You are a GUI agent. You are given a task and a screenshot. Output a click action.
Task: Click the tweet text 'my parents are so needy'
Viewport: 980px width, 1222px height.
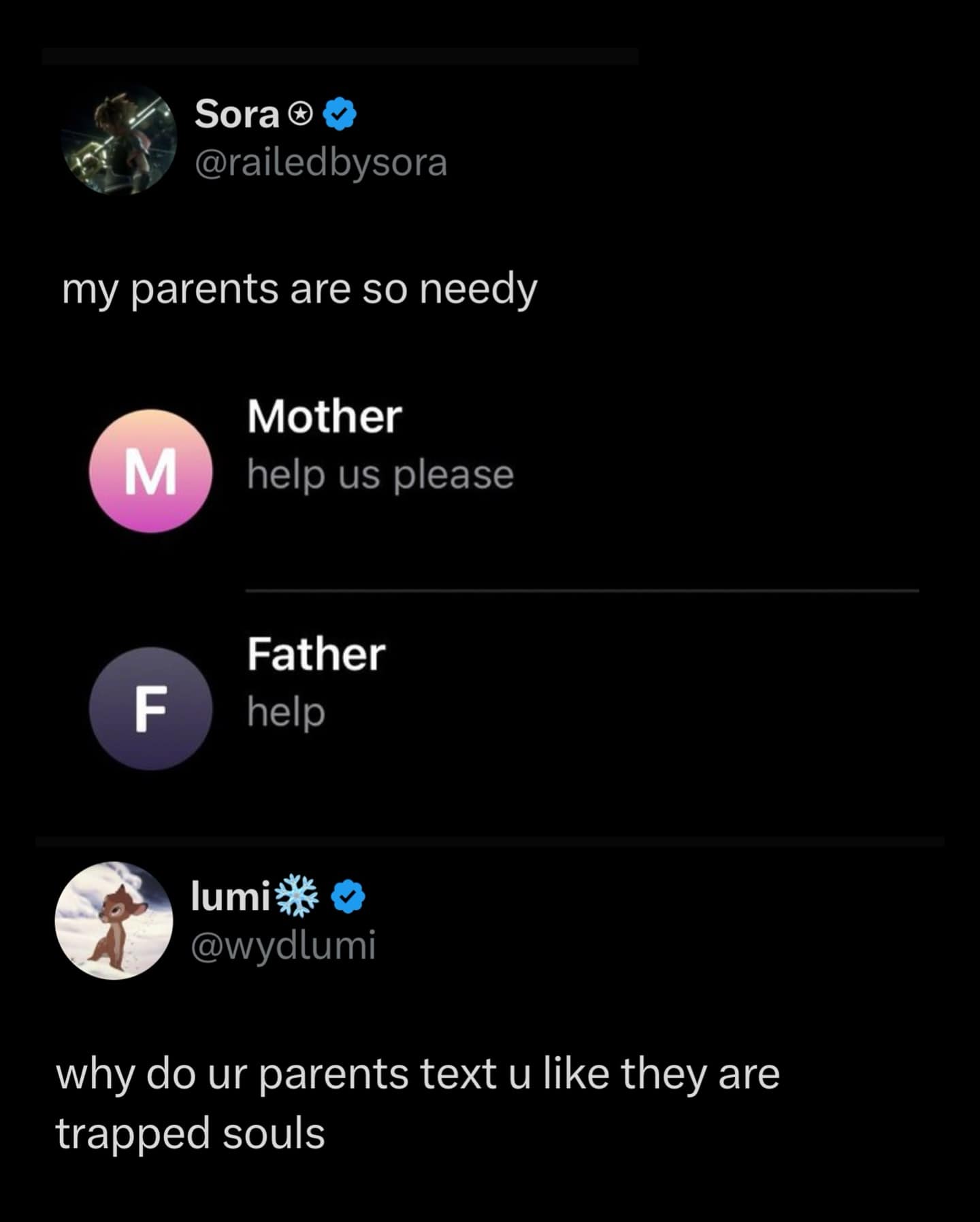click(299, 288)
